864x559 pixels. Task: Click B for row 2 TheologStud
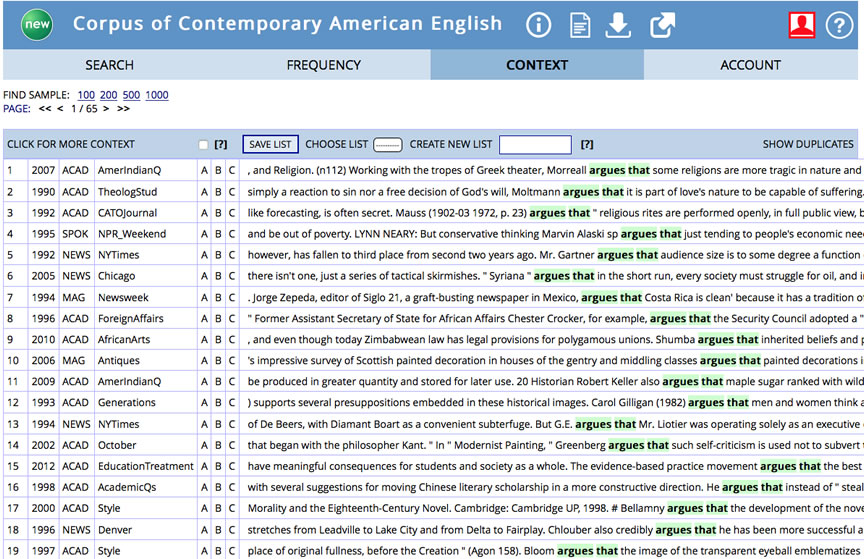(x=218, y=192)
